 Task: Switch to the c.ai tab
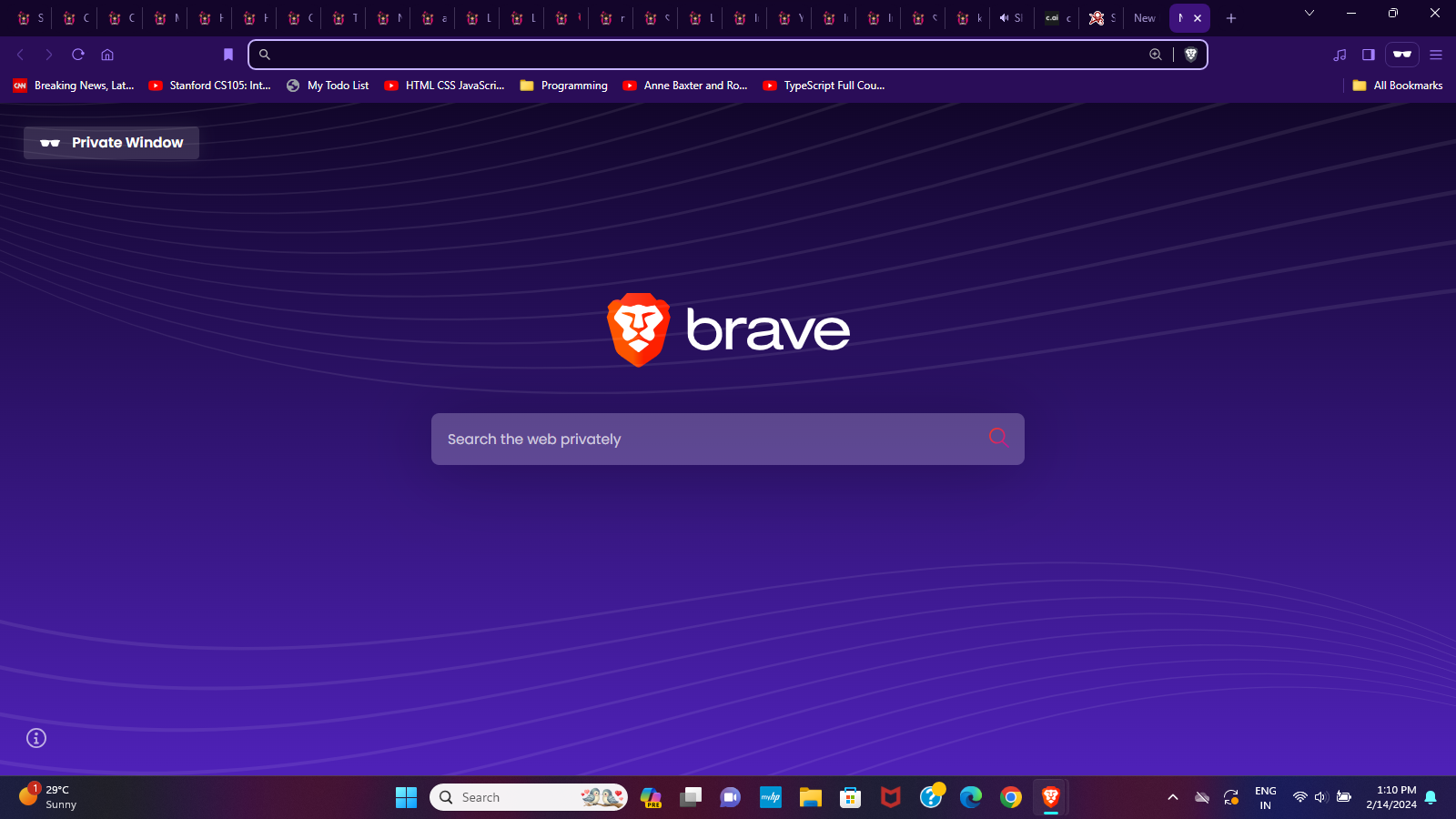coord(1057,18)
